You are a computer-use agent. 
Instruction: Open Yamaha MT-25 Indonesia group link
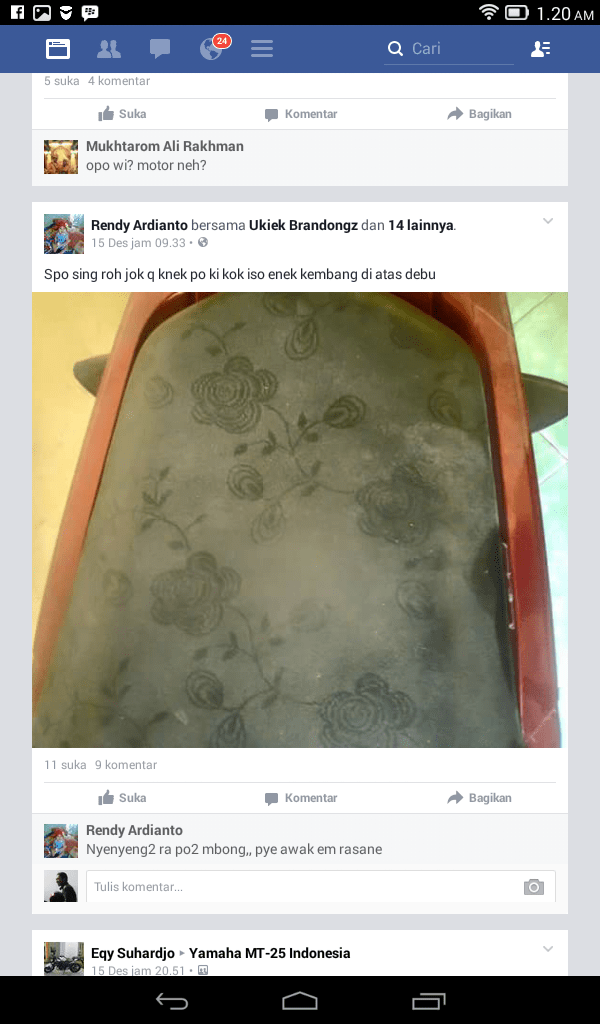click(270, 953)
